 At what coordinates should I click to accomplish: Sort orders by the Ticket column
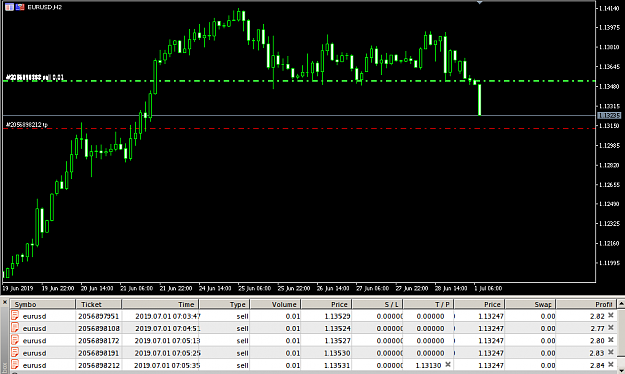98,304
